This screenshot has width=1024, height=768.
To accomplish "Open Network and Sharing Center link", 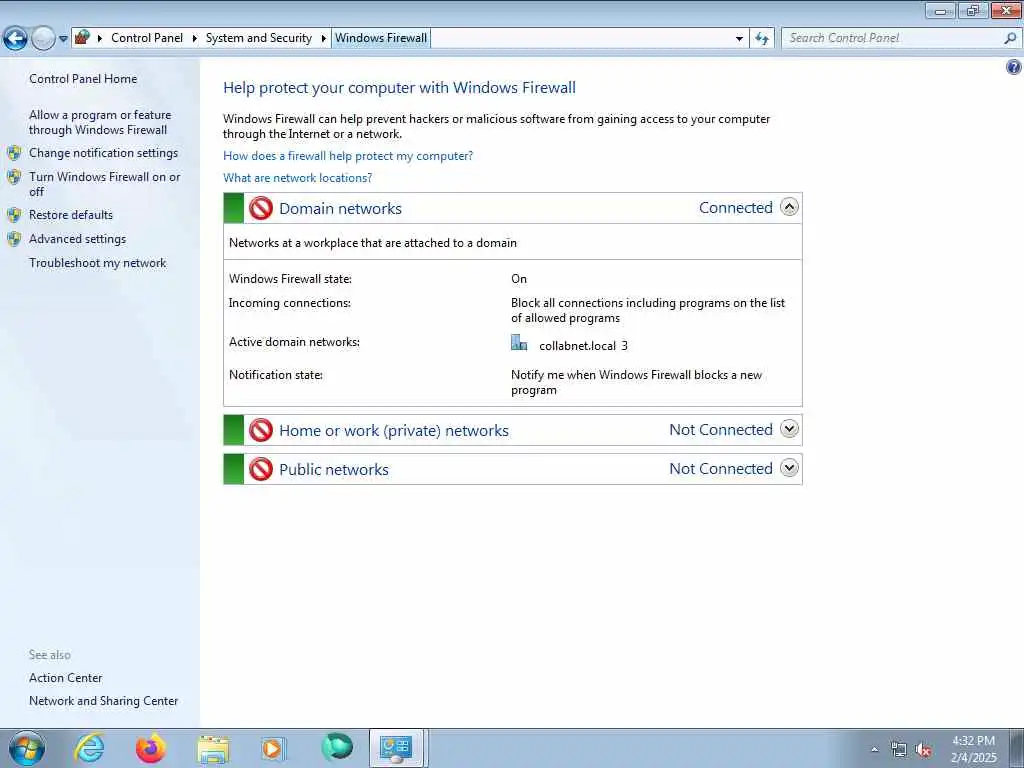I will click(103, 701).
